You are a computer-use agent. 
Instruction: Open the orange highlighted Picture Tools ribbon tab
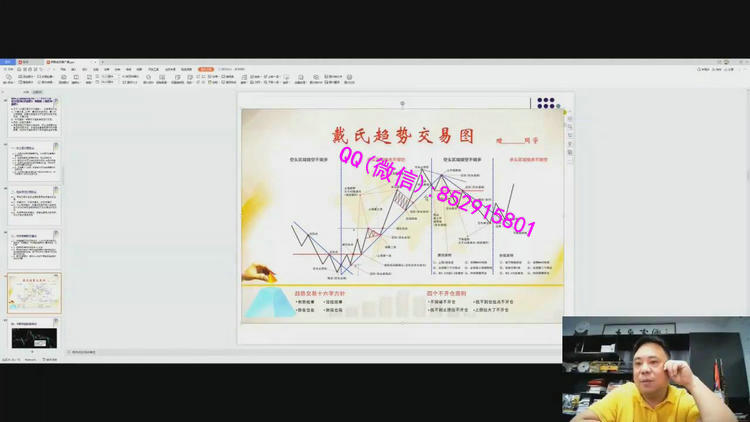click(206, 69)
